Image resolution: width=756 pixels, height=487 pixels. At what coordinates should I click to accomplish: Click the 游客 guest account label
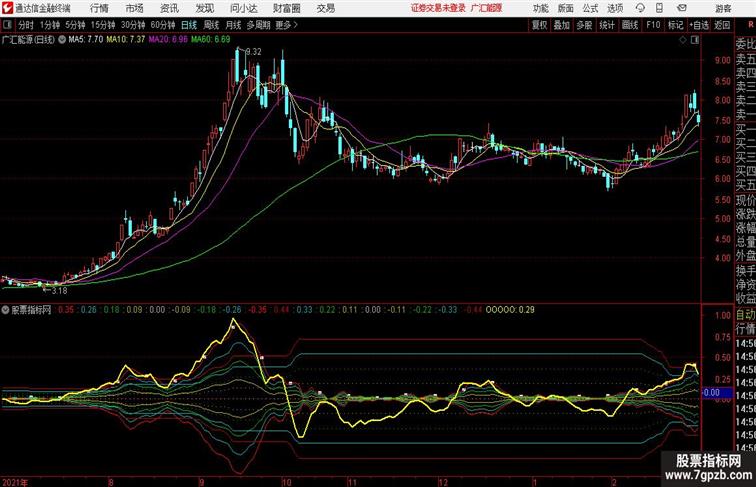(x=723, y=8)
